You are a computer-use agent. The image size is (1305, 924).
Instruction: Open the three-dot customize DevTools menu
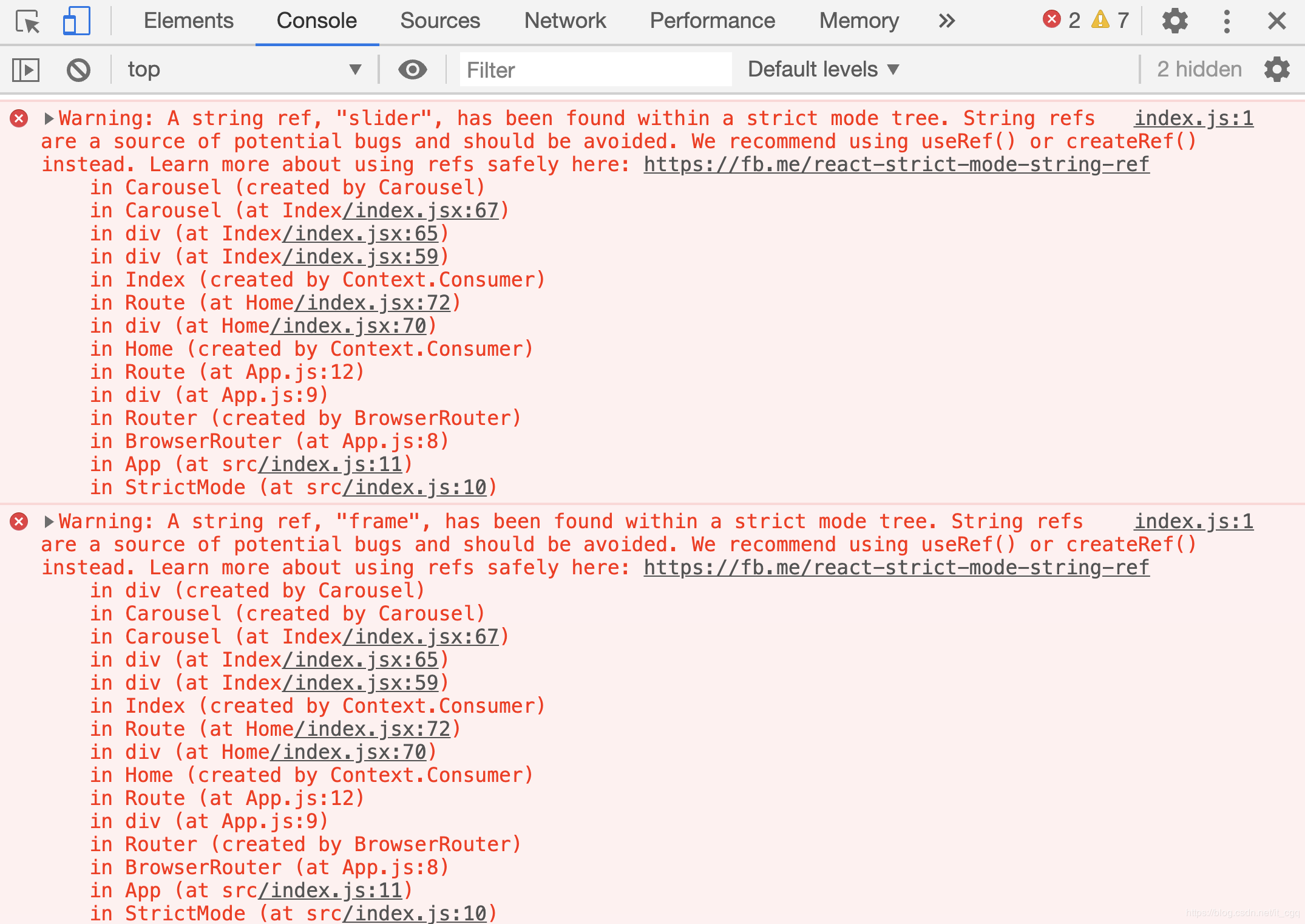pos(1227,21)
